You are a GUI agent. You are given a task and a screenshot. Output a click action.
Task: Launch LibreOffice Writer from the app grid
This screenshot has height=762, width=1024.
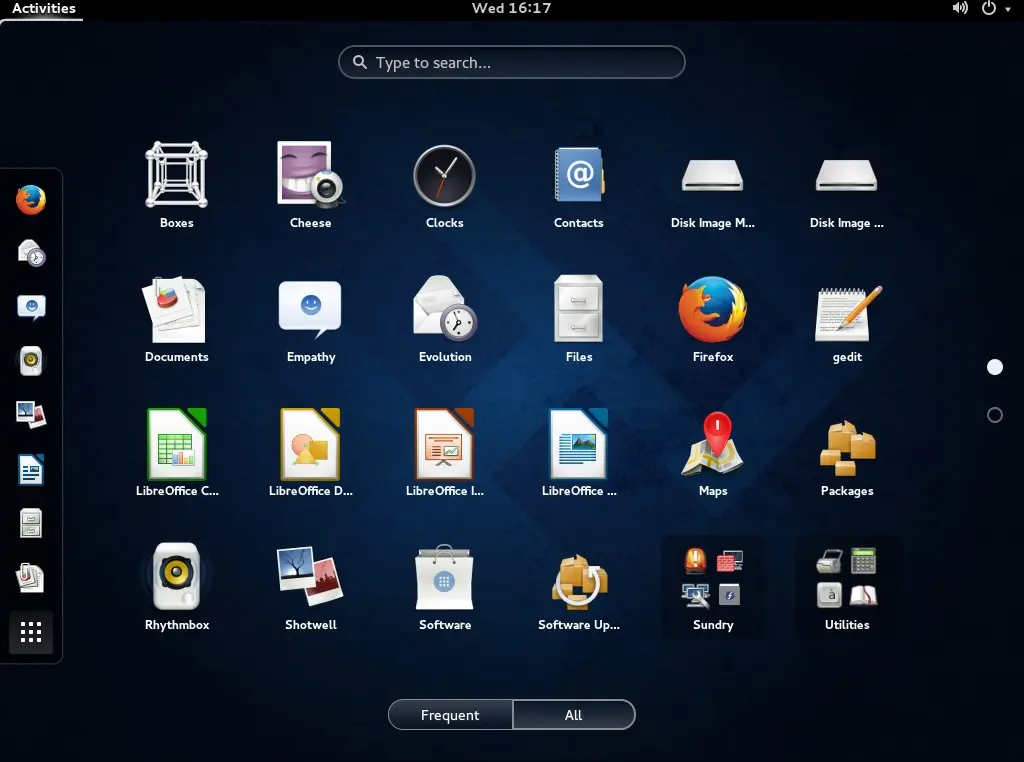point(579,454)
